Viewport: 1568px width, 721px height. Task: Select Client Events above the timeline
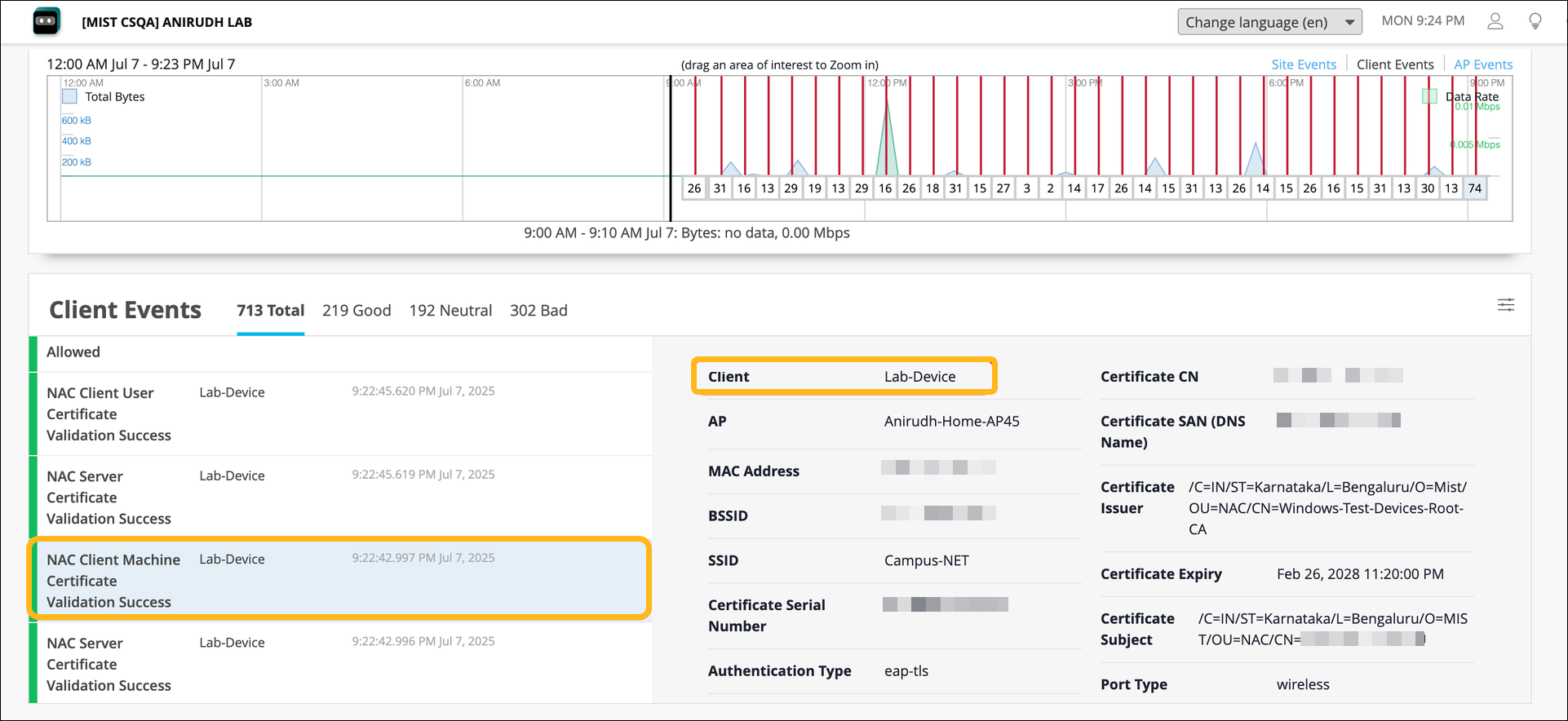click(x=1394, y=64)
